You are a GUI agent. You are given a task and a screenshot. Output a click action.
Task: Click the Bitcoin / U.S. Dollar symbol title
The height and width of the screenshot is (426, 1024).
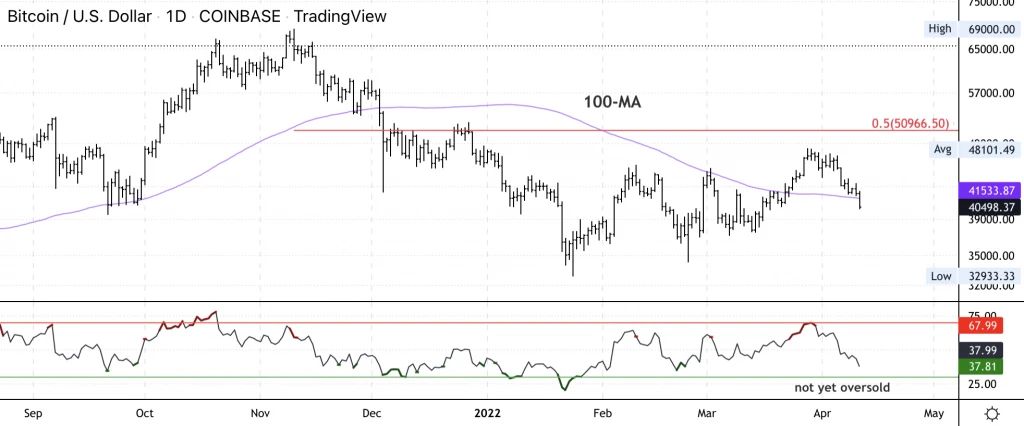79,16
